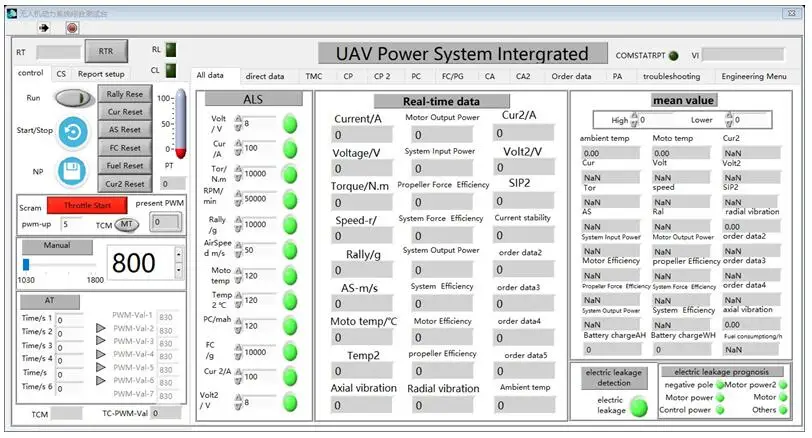Click the pwm-up input field
The height and width of the screenshot is (438, 812).
[x=71, y=225]
